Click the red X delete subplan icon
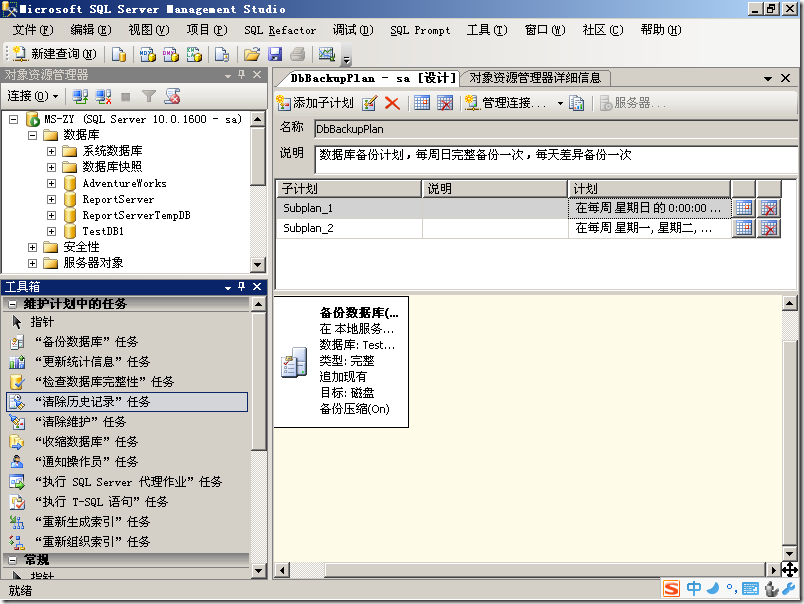This screenshot has height=604, width=804. pos(392,103)
